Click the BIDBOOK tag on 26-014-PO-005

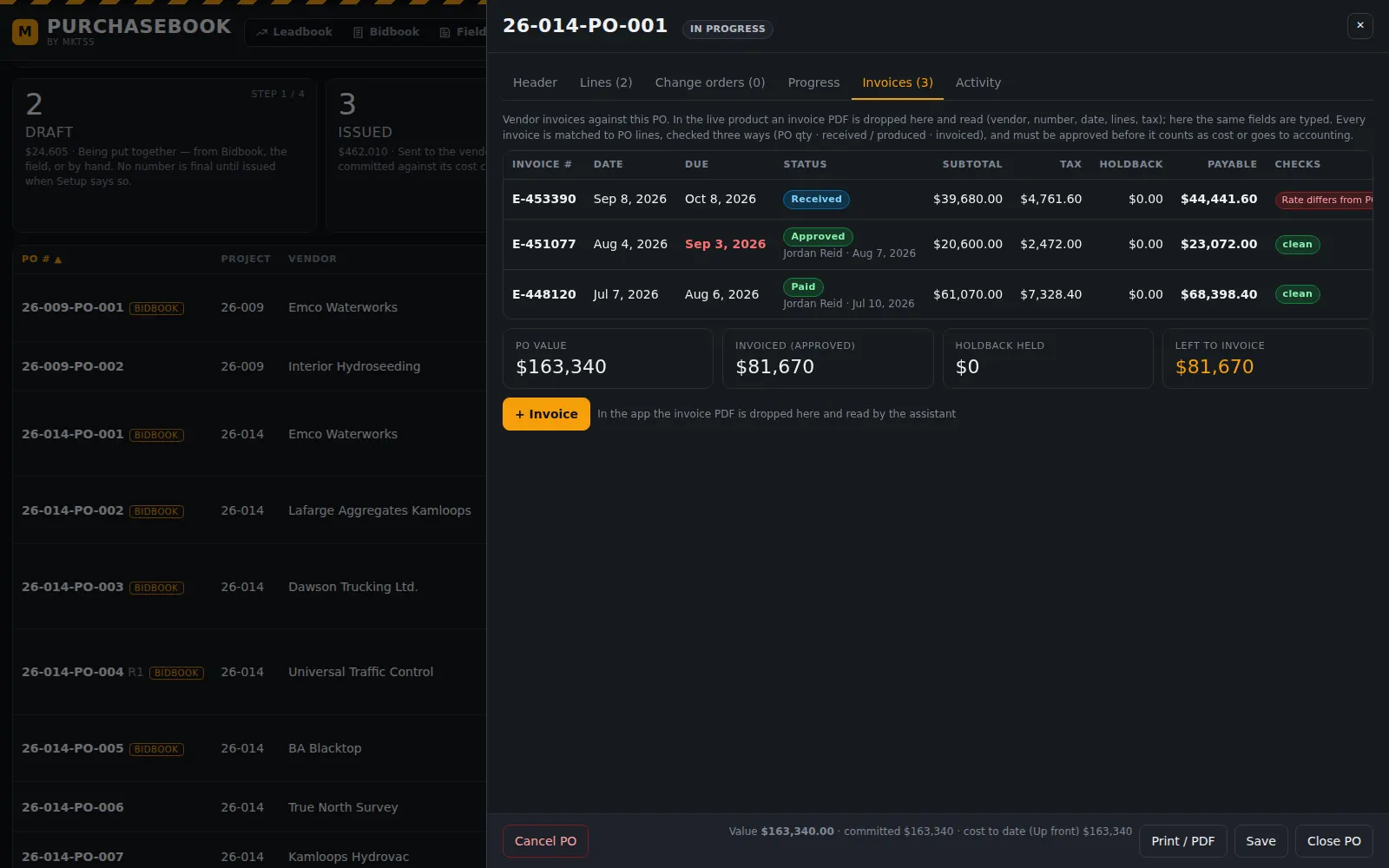[x=156, y=749]
